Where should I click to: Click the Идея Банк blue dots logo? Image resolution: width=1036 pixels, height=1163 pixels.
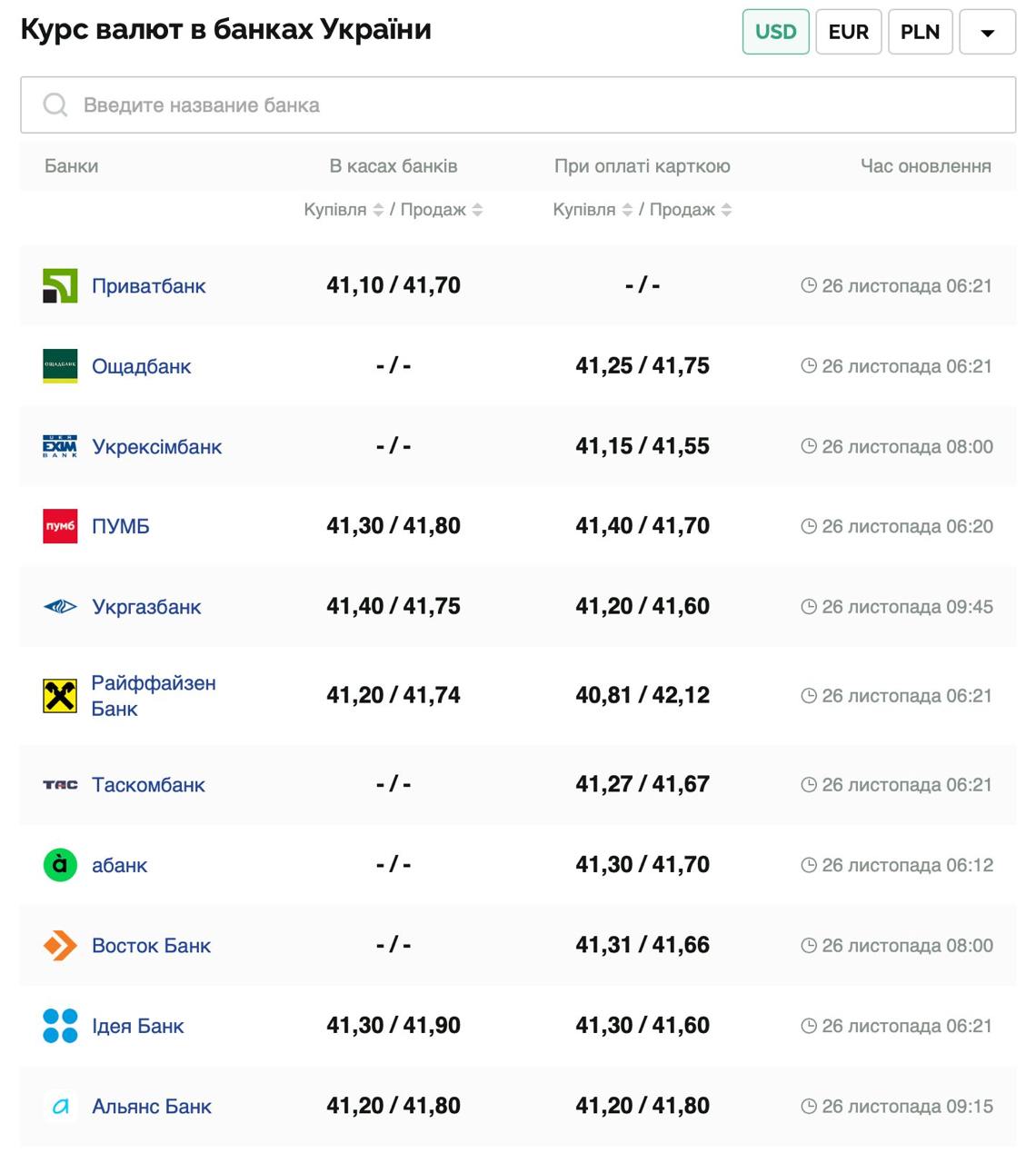coord(60,1026)
